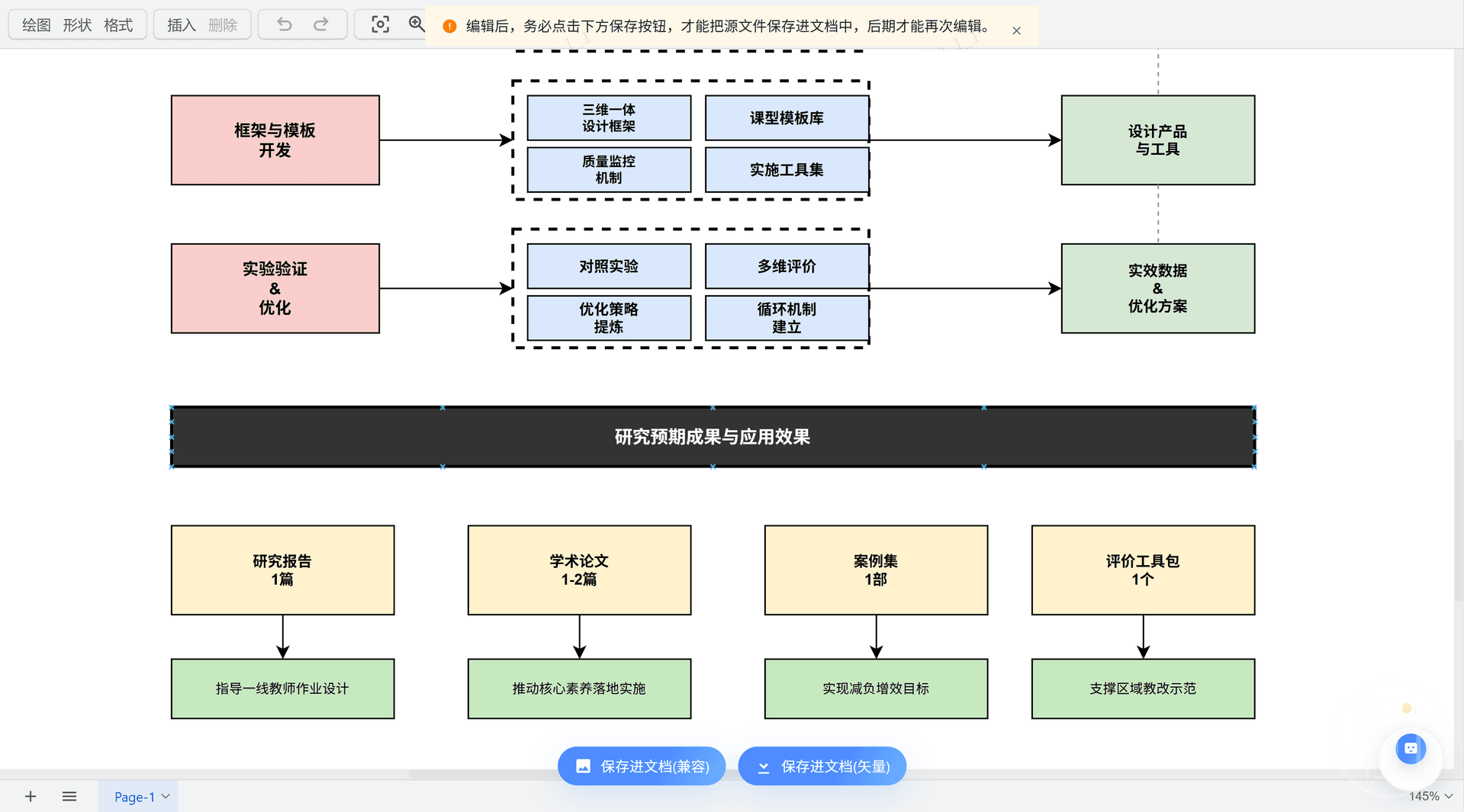
Task: Expand the Page-1 tab dropdown
Action: (x=166, y=796)
